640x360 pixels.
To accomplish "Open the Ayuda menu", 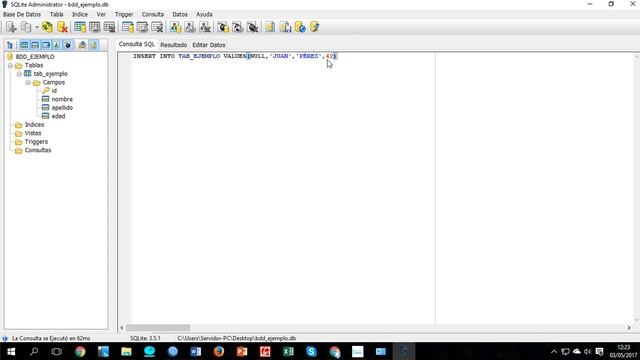I will pyautogui.click(x=204, y=14).
